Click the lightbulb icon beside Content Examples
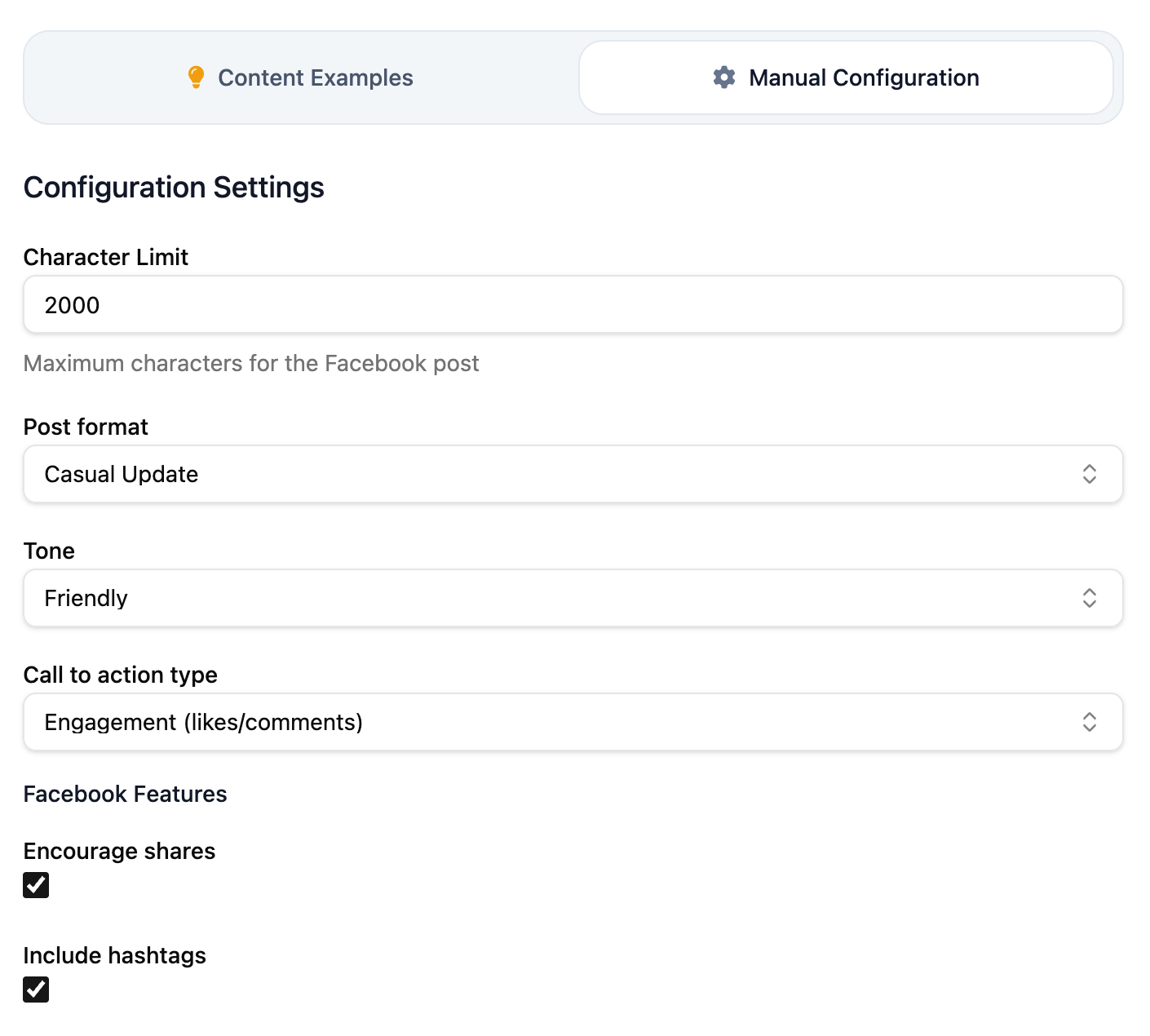This screenshot has width=1150, height=1036. point(196,77)
